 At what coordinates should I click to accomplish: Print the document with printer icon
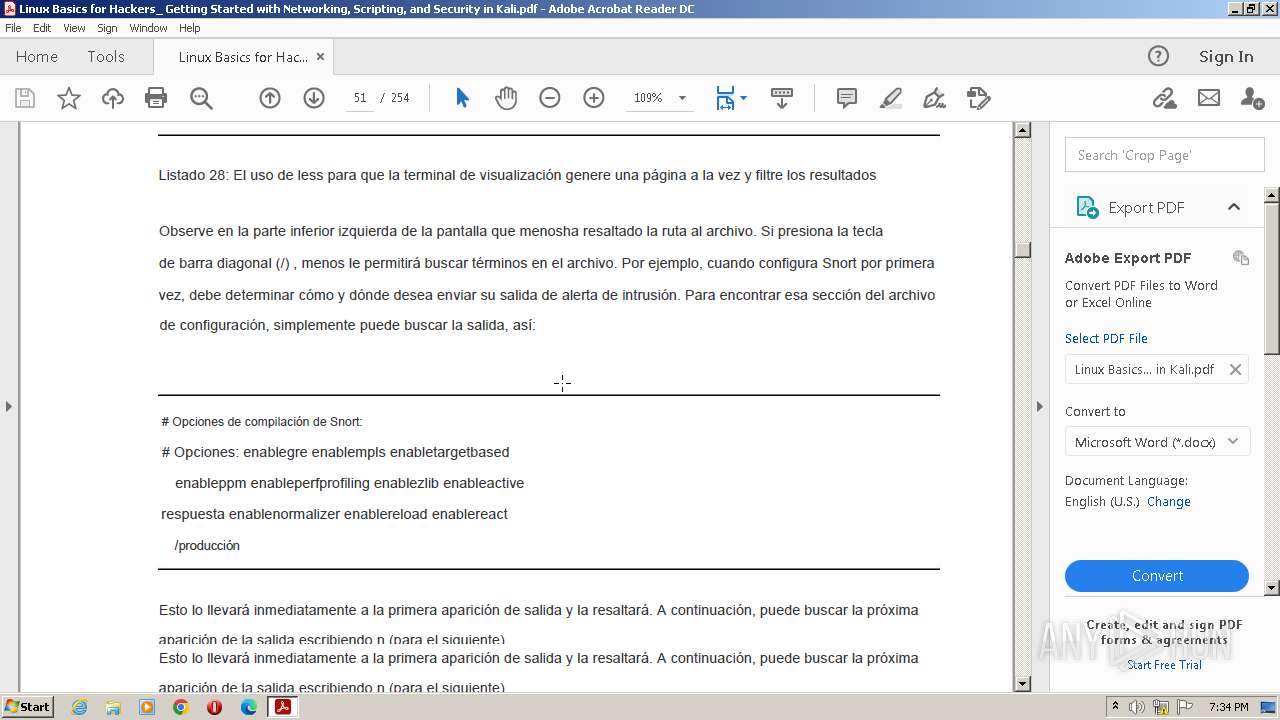156,98
